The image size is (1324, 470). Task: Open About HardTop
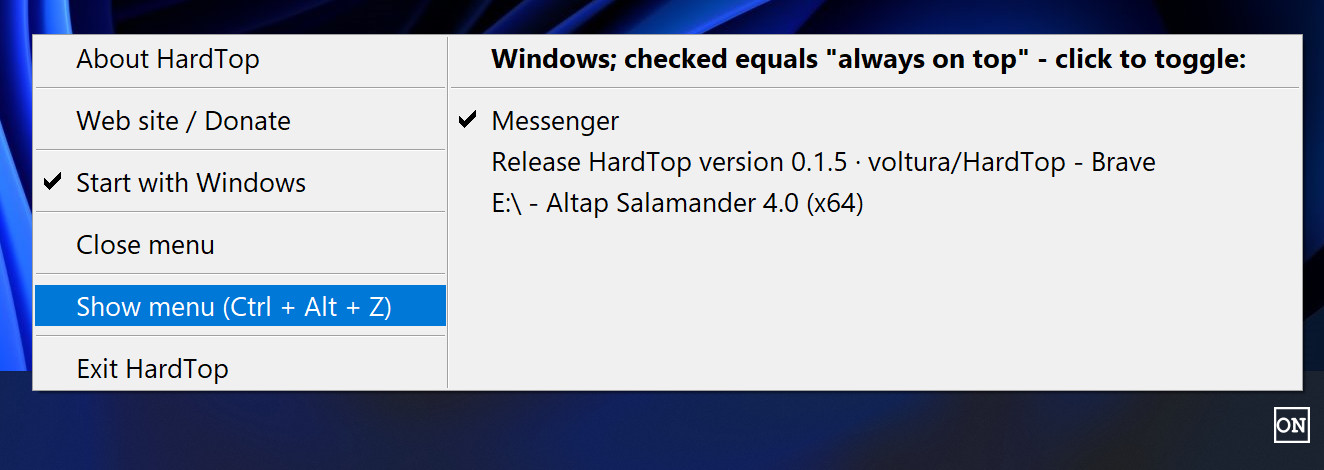[167, 59]
